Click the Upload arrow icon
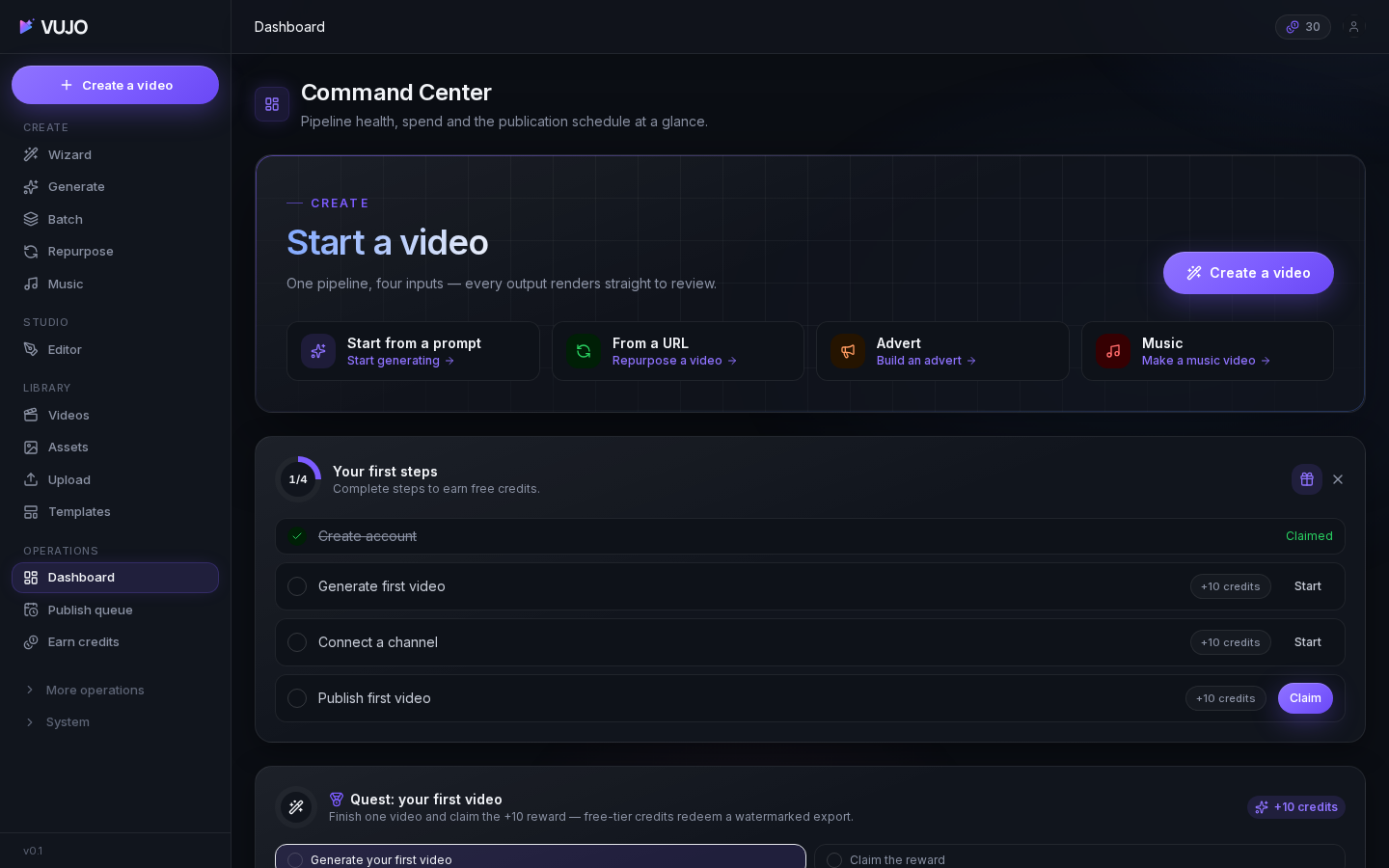 31,479
